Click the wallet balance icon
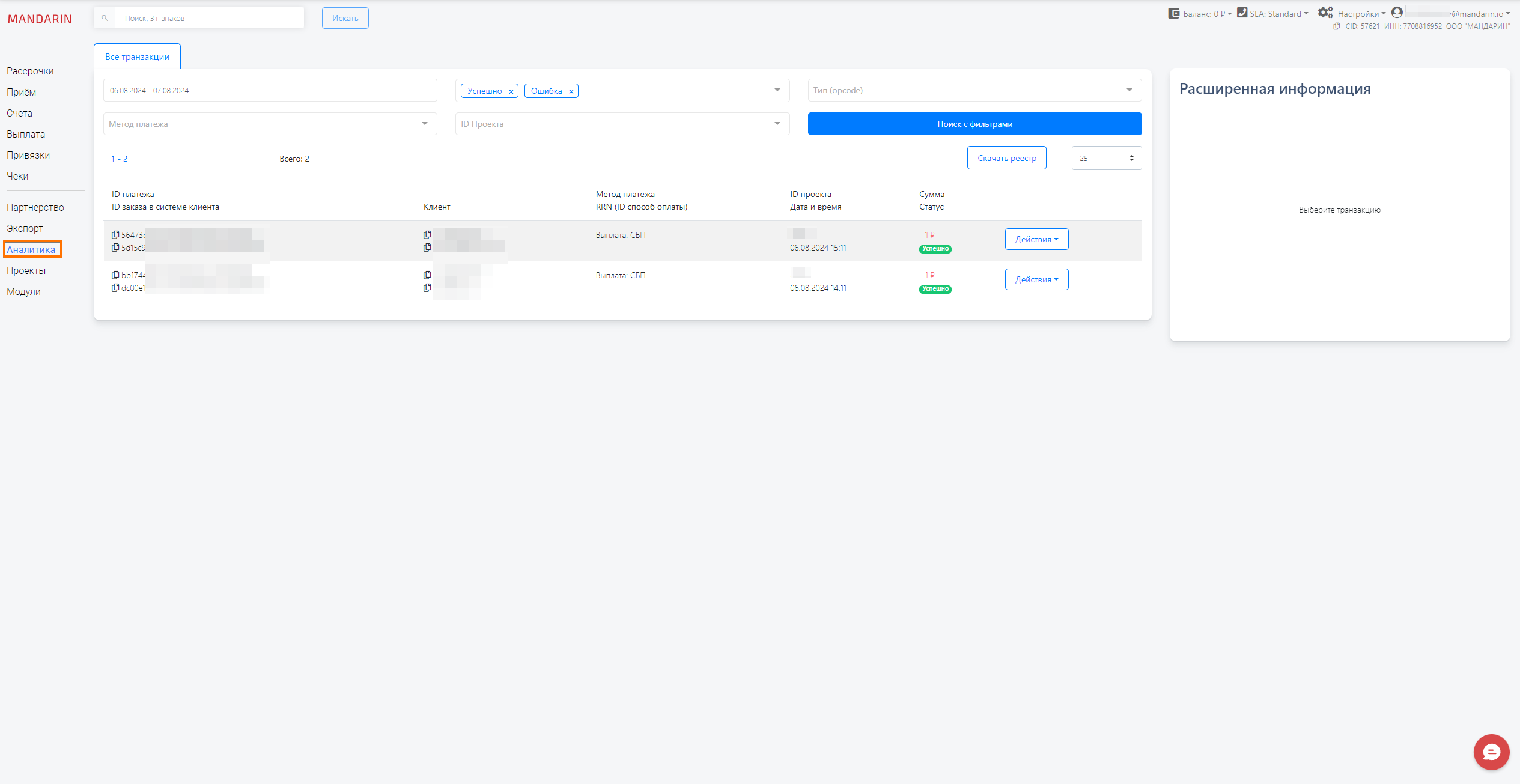 [x=1173, y=13]
